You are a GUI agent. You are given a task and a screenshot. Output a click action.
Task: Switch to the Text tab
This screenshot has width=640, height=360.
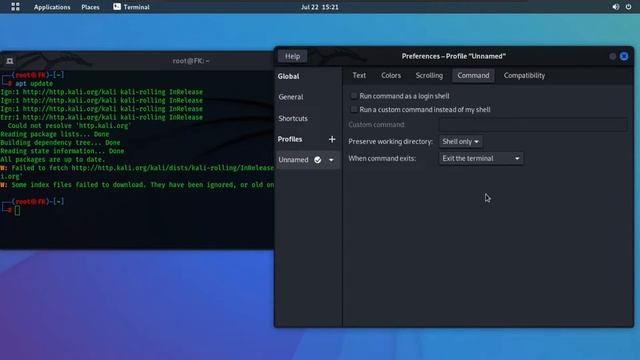(x=359, y=76)
